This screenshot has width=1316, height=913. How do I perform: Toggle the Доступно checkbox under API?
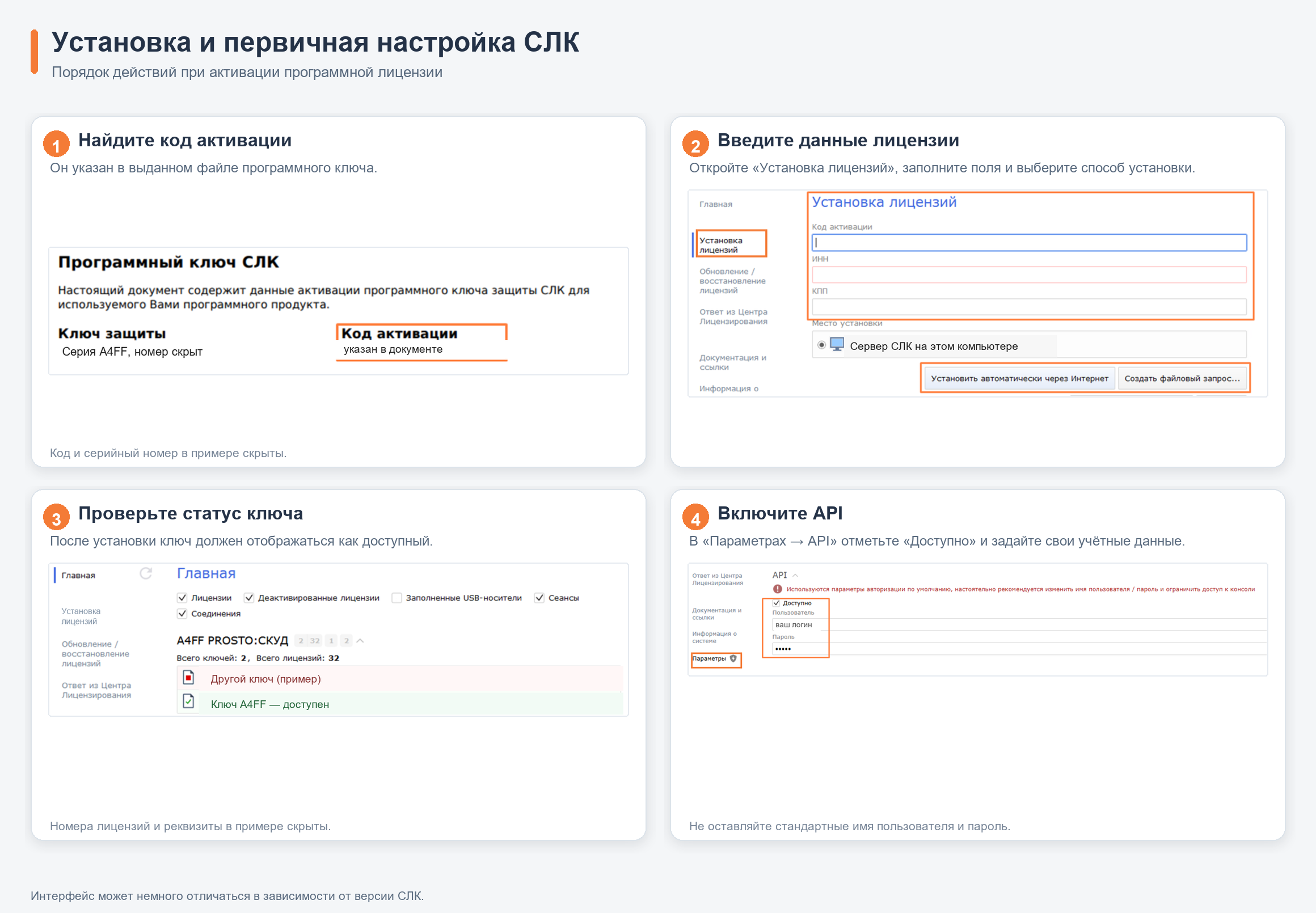point(777,603)
